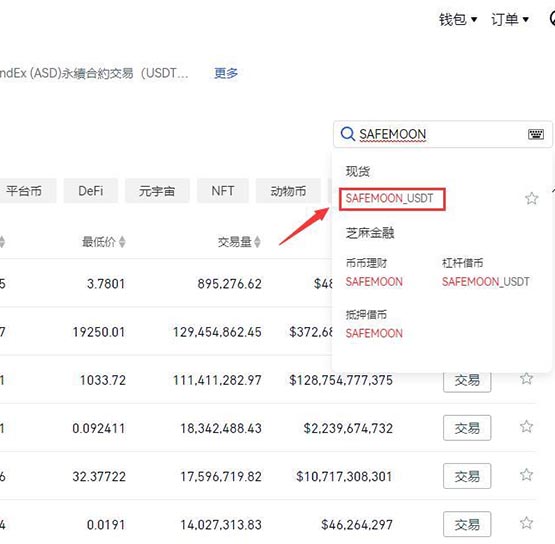This screenshot has height=544, width=555.
Task: Click the $46,264,297 market cap cell
Action: 357,525
